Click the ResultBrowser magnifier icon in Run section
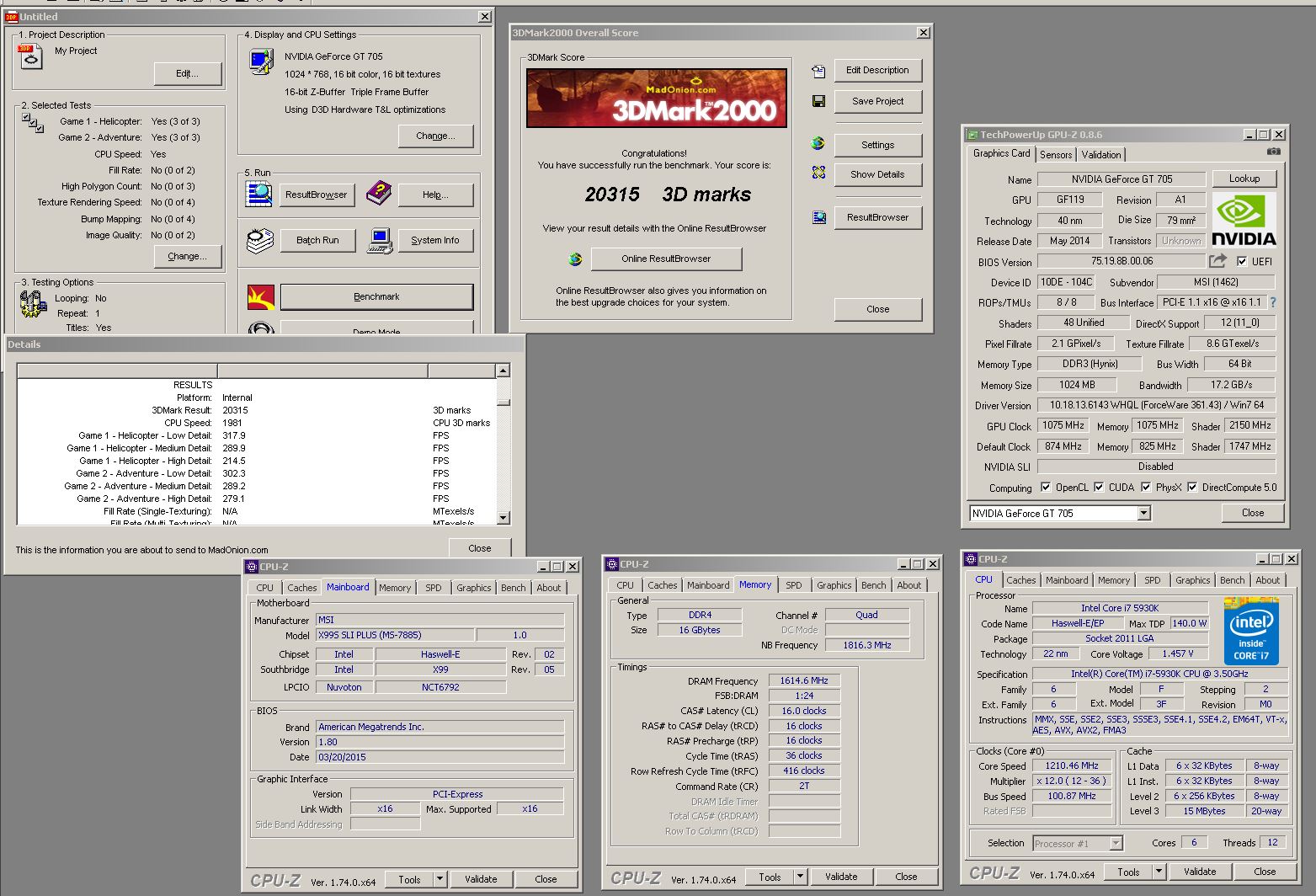The height and width of the screenshot is (896, 1316). pos(258,194)
